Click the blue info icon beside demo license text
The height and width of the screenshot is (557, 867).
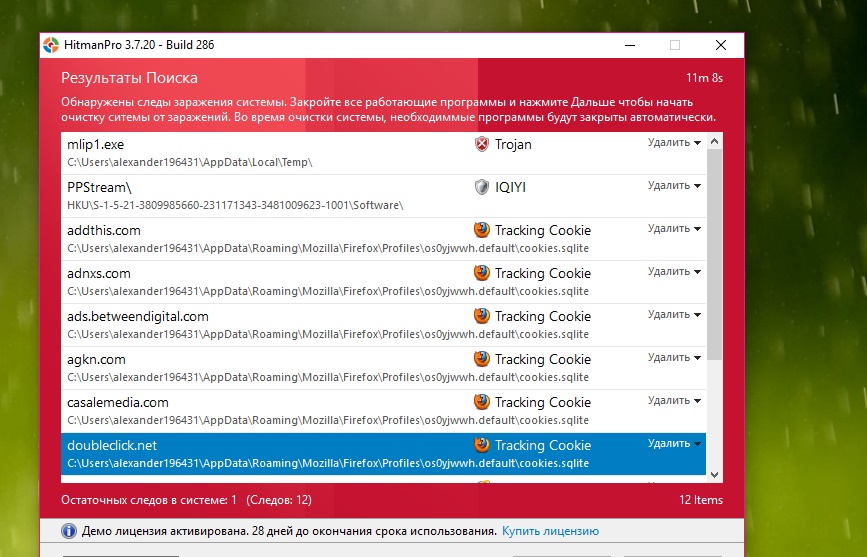point(69,531)
